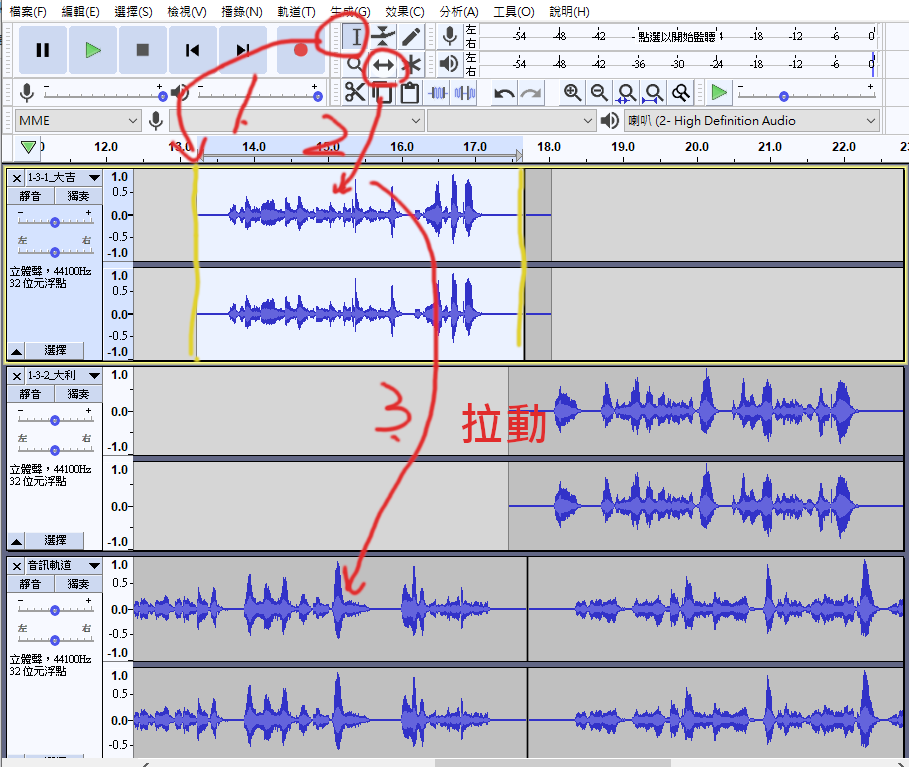
Task: Close the 音訊軌道 track
Action: 17,566
